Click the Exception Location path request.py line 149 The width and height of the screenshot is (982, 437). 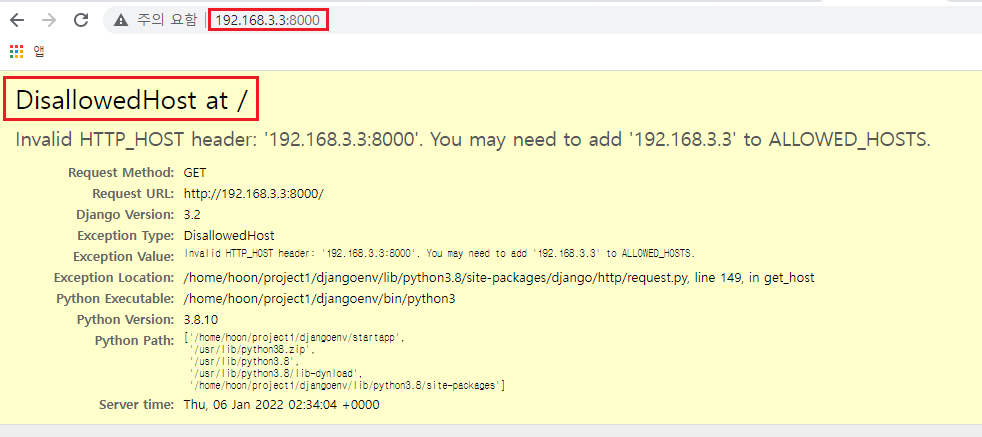499,278
